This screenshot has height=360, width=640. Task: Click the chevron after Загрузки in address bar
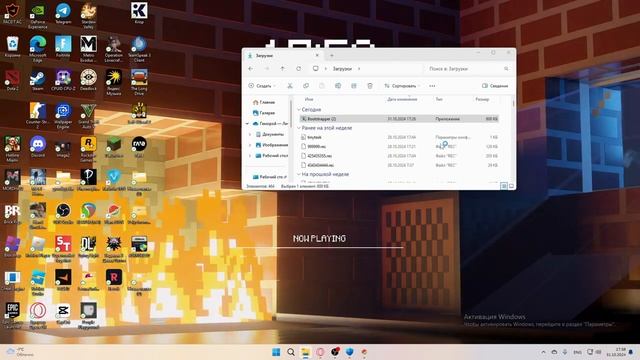tap(359, 69)
